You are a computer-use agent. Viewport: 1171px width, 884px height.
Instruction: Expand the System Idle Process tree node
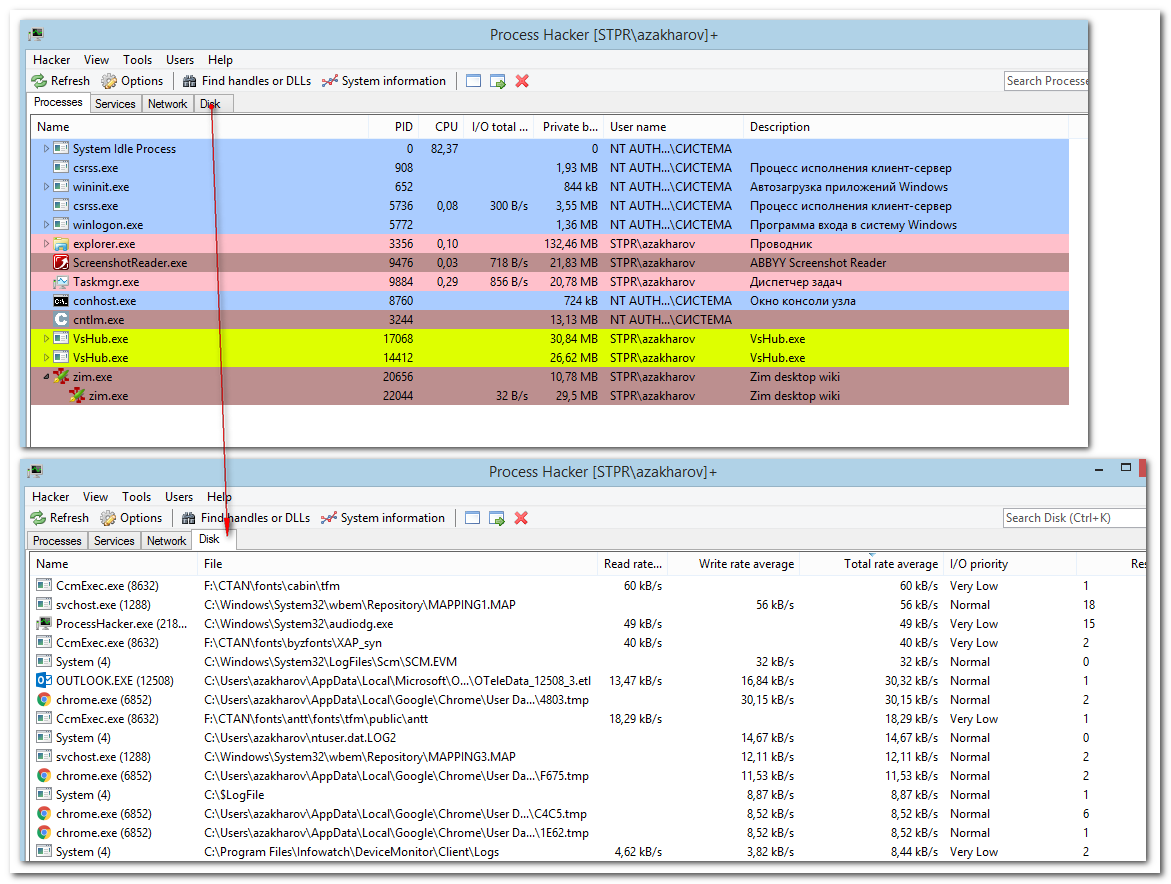46,149
